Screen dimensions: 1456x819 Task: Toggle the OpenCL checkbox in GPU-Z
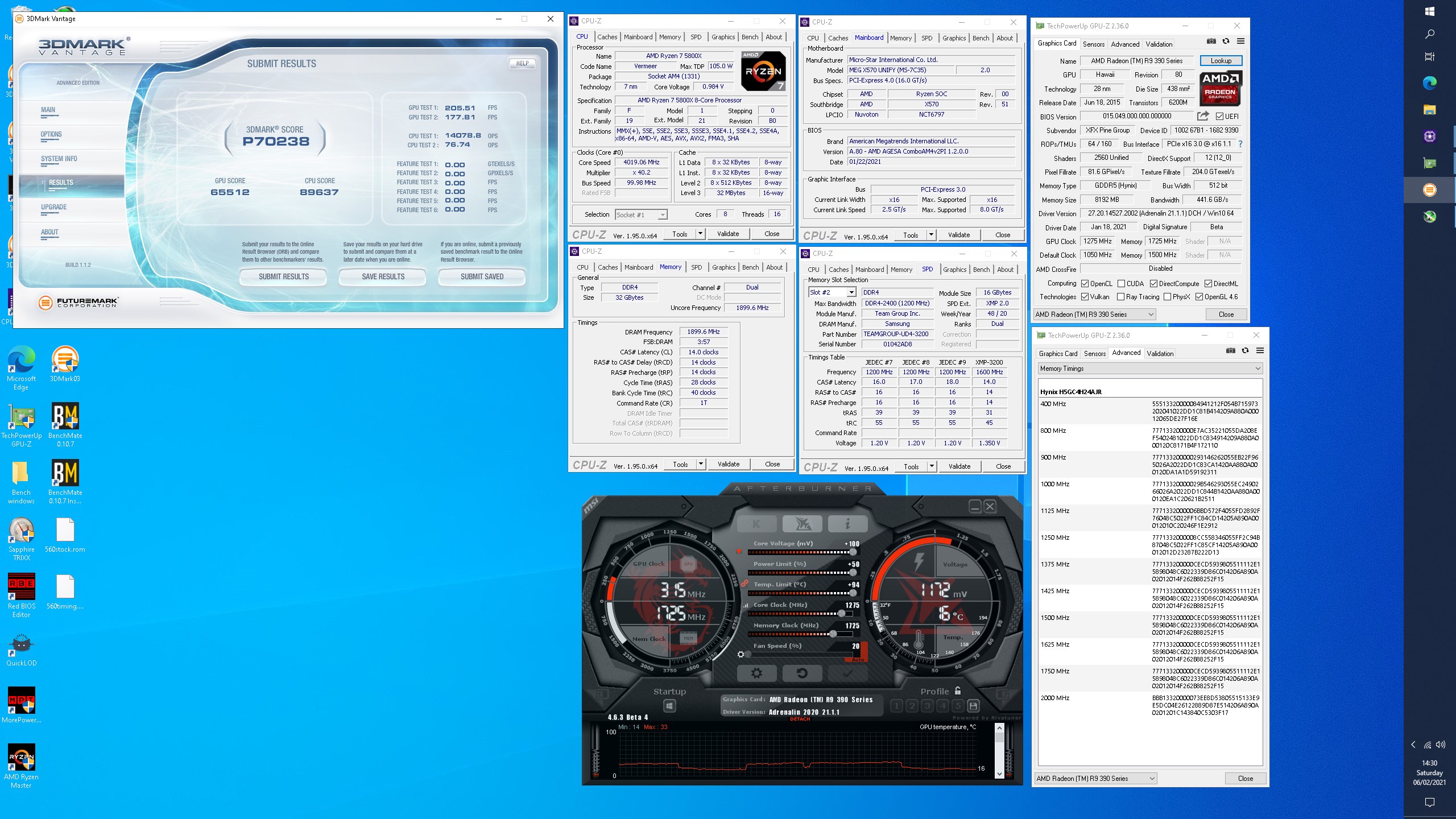click(x=1085, y=284)
